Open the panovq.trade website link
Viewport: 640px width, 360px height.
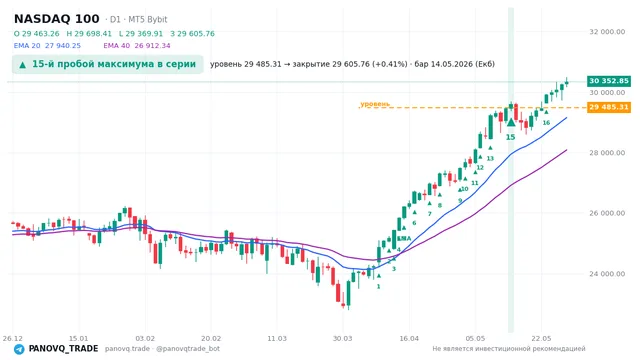[x=127, y=349]
